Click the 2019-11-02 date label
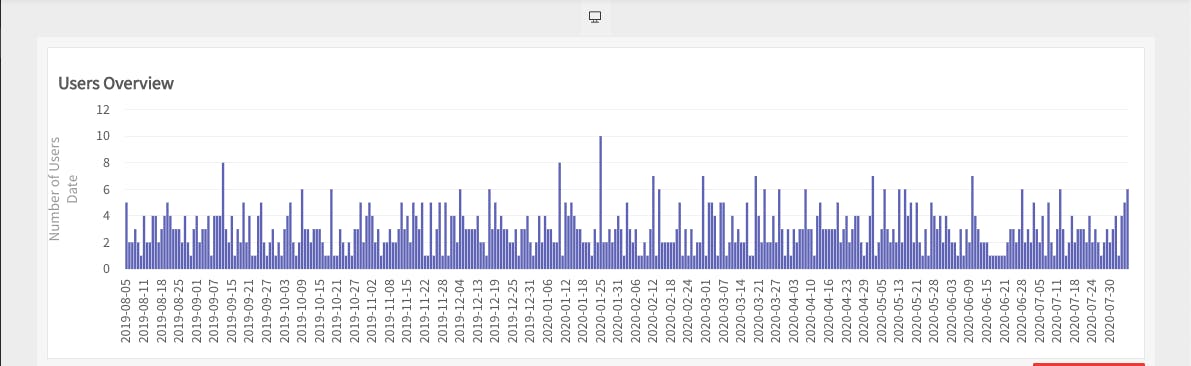The image size is (1191, 366). coord(372,311)
